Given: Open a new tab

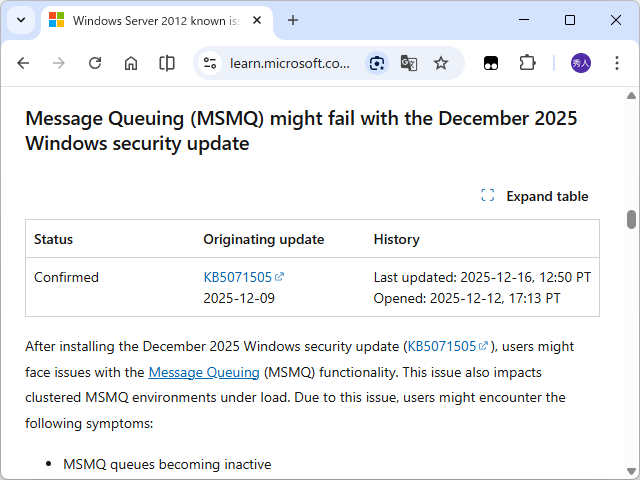Looking at the screenshot, I should 293,20.
